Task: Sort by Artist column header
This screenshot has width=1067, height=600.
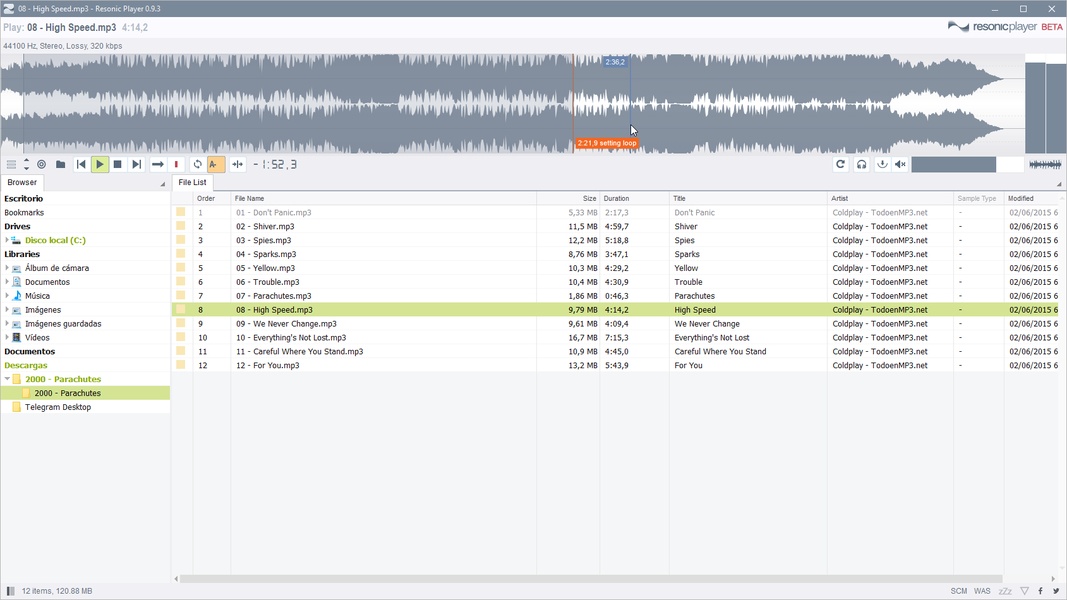Action: 890,199
